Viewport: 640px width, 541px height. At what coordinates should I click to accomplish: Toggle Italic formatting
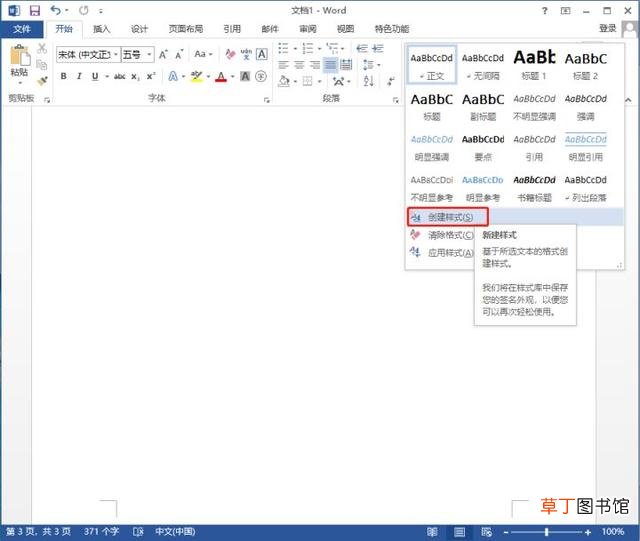pyautogui.click(x=79, y=76)
